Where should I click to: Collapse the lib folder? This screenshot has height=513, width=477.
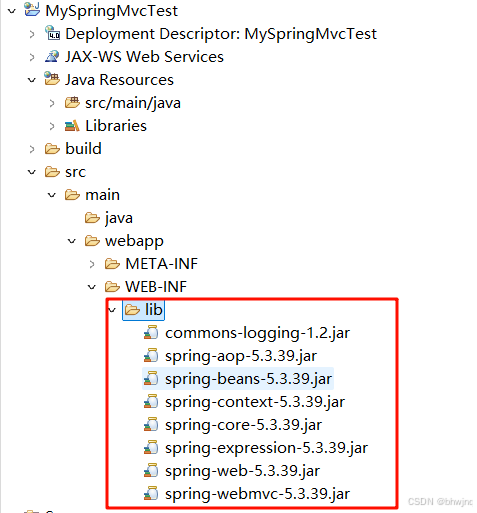112,310
